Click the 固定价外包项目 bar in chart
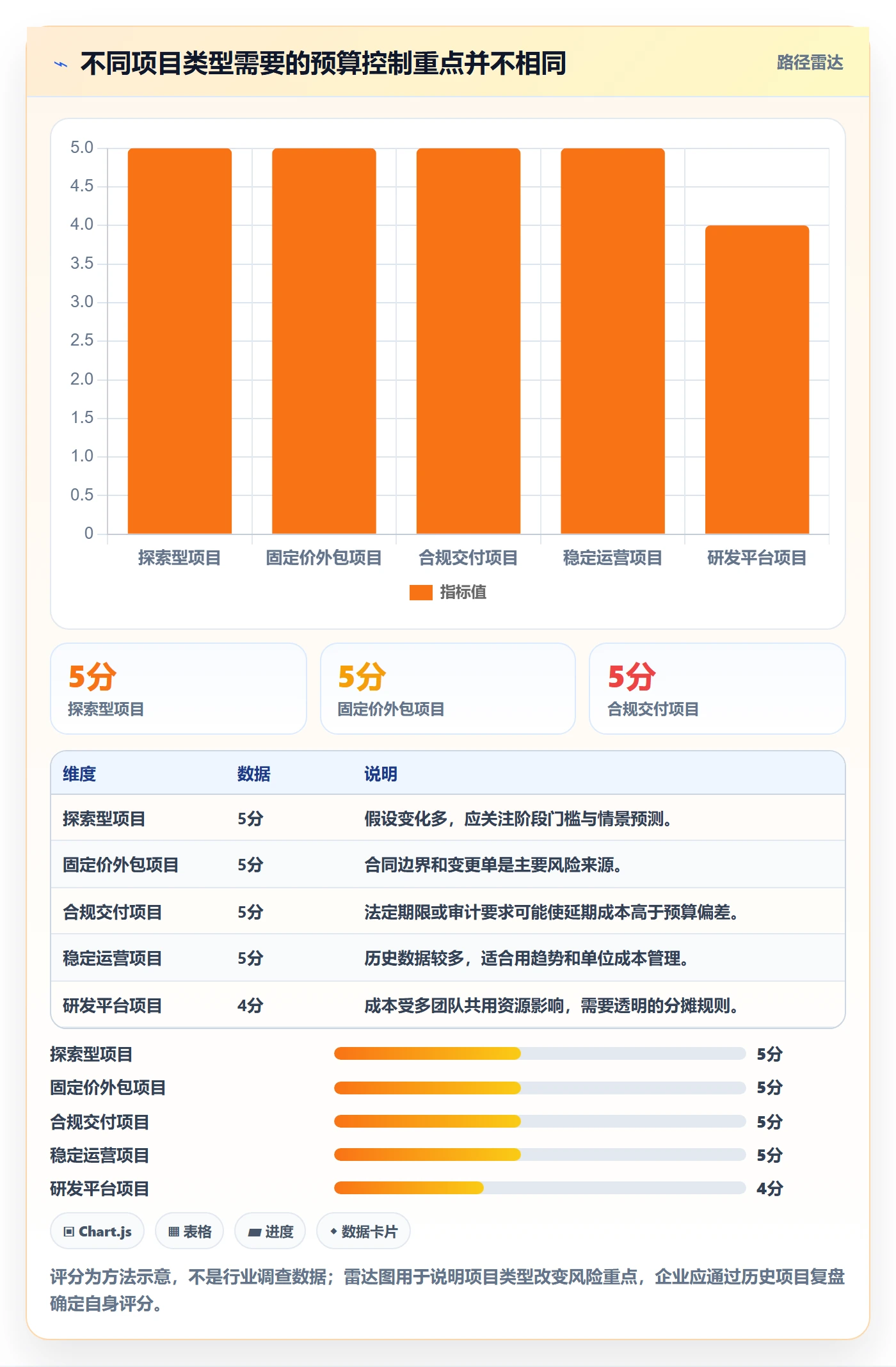The width and height of the screenshot is (896, 1367). (324, 341)
